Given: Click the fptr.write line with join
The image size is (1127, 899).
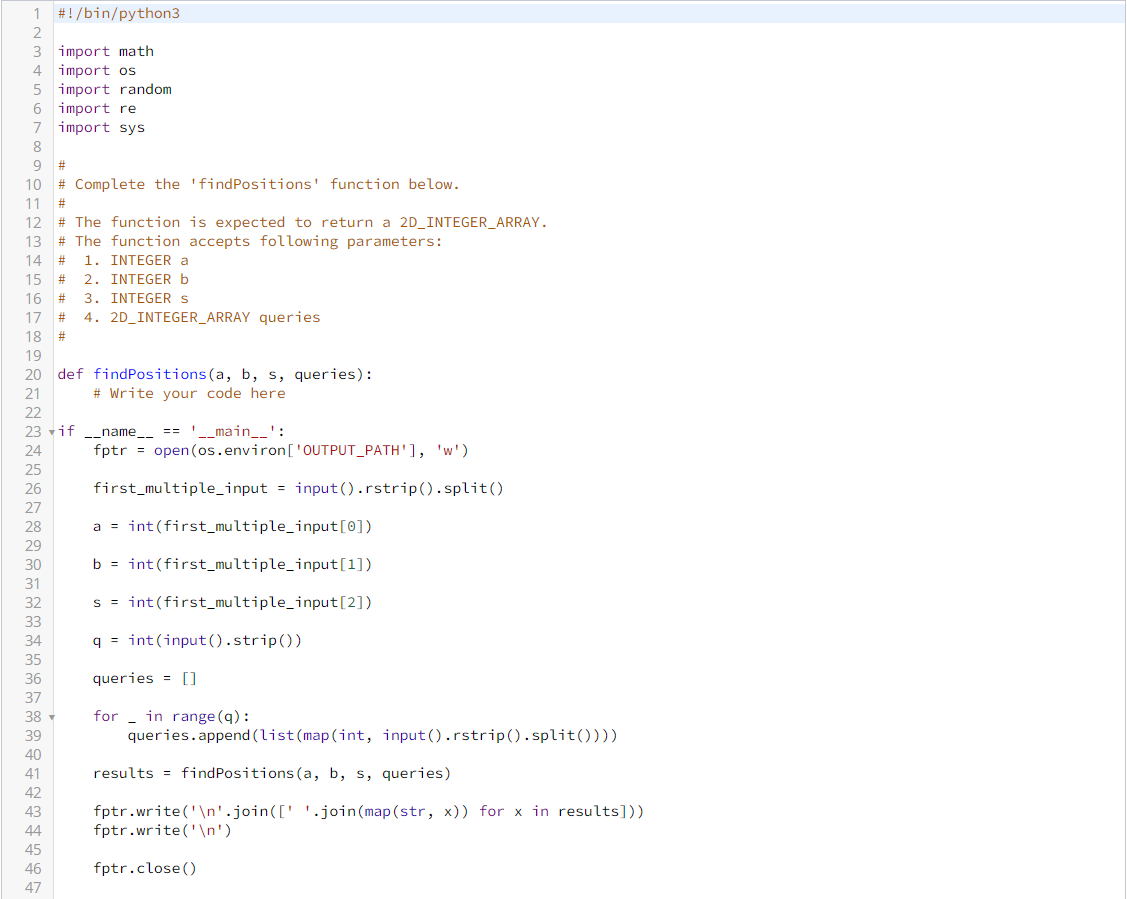Looking at the screenshot, I should click(x=368, y=812).
